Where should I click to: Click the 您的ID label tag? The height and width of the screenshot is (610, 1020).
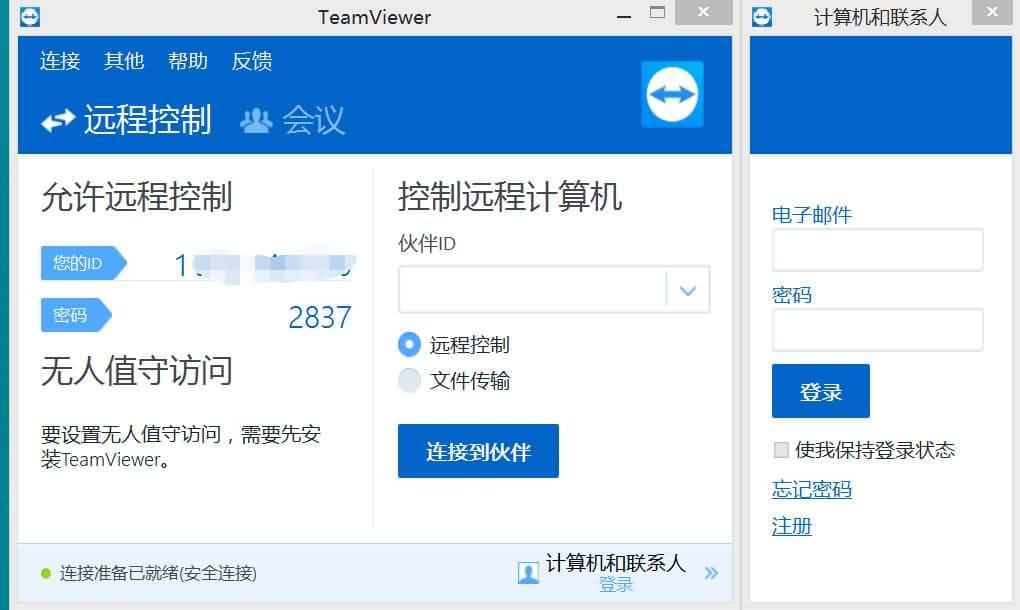pyautogui.click(x=83, y=263)
